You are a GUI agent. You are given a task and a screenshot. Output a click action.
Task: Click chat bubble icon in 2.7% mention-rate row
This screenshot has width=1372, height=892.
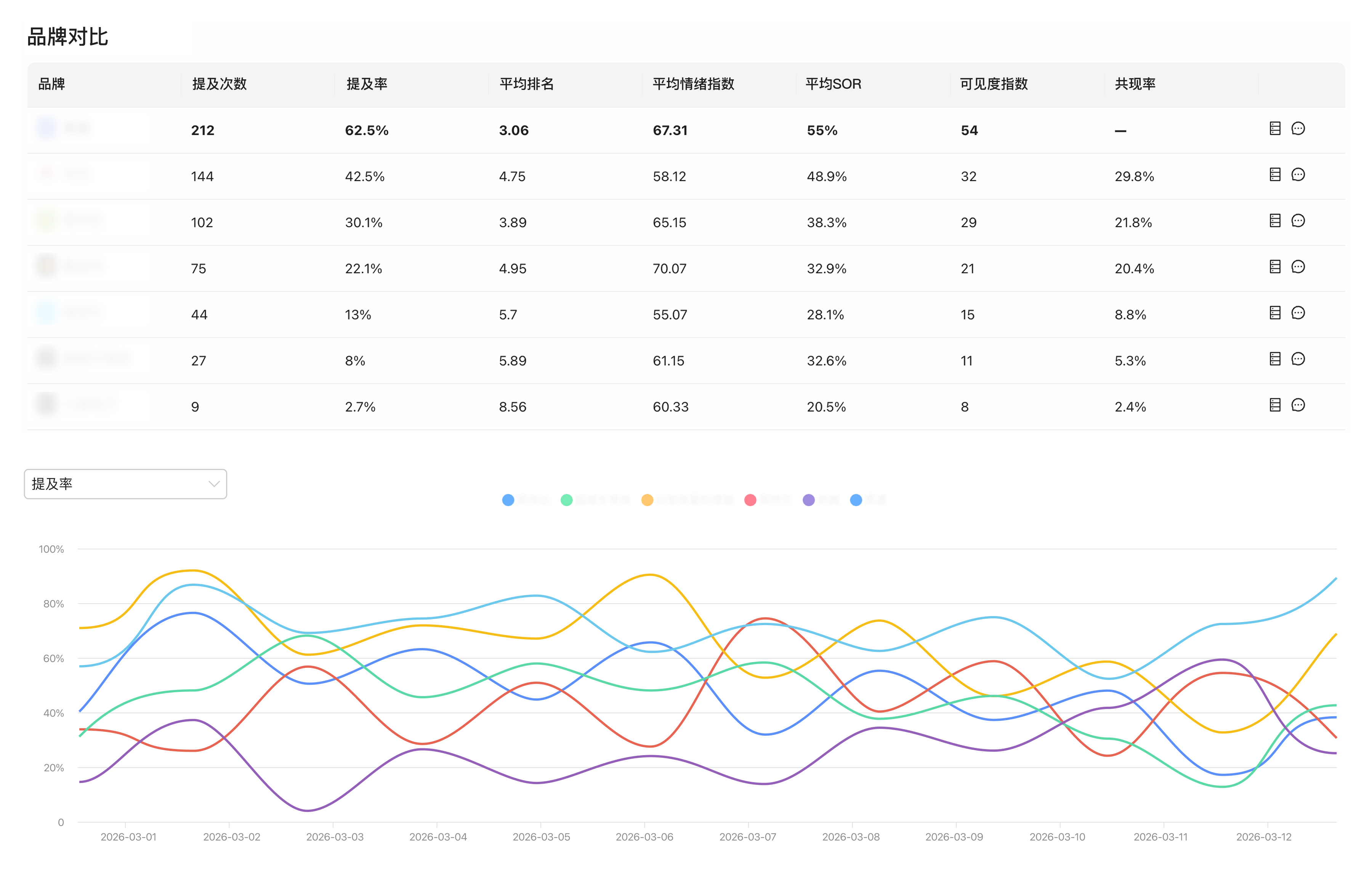pos(1298,405)
